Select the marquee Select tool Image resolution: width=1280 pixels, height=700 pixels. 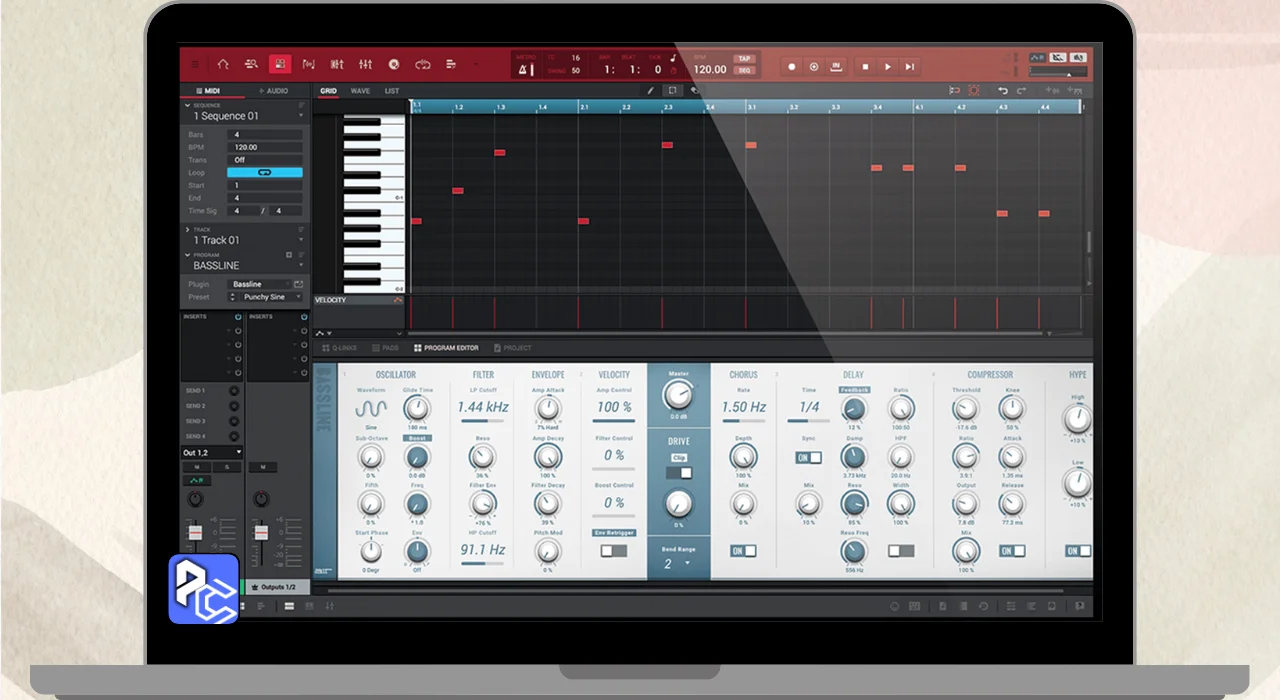click(672, 91)
